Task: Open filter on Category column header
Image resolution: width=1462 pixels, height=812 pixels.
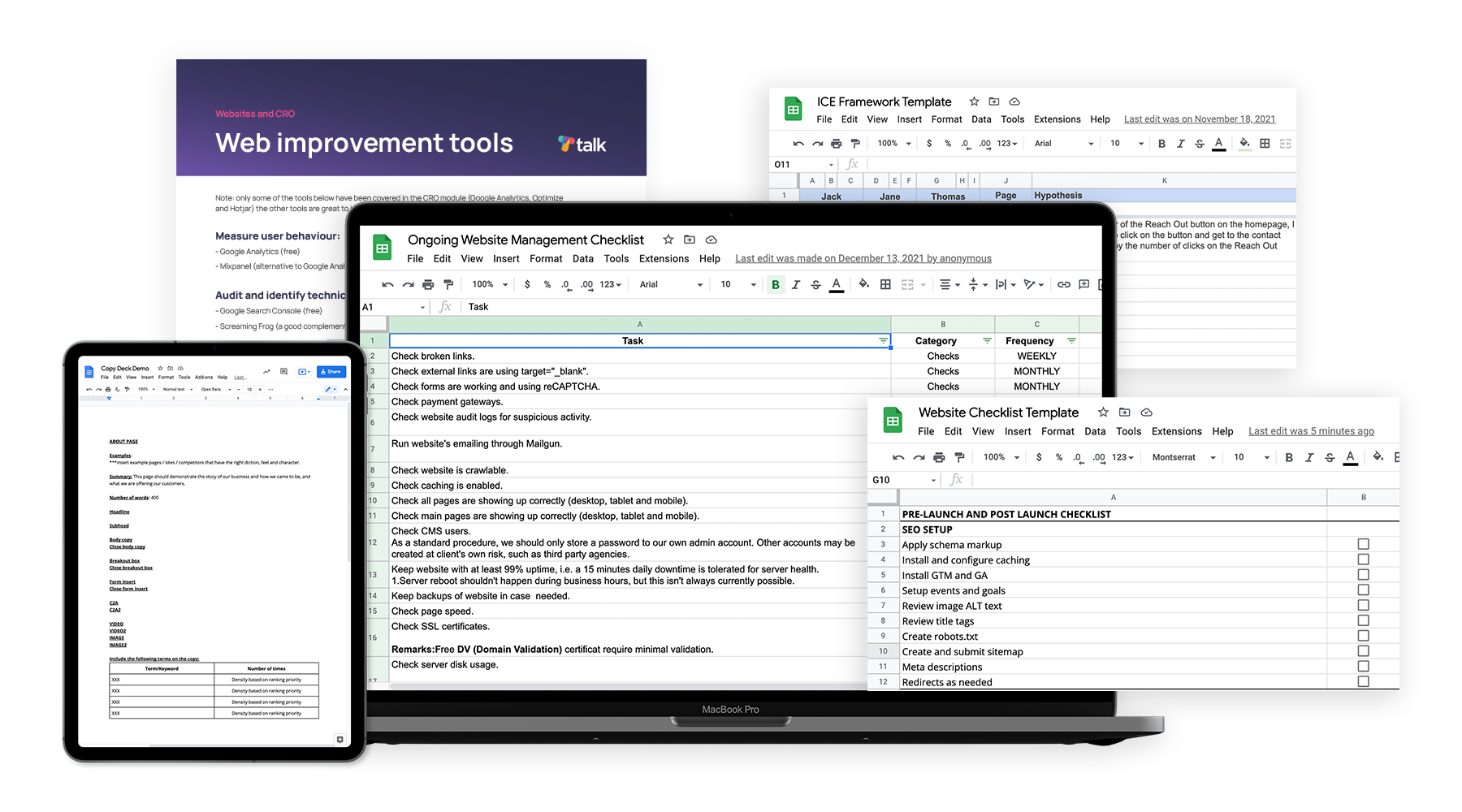Action: (x=987, y=341)
